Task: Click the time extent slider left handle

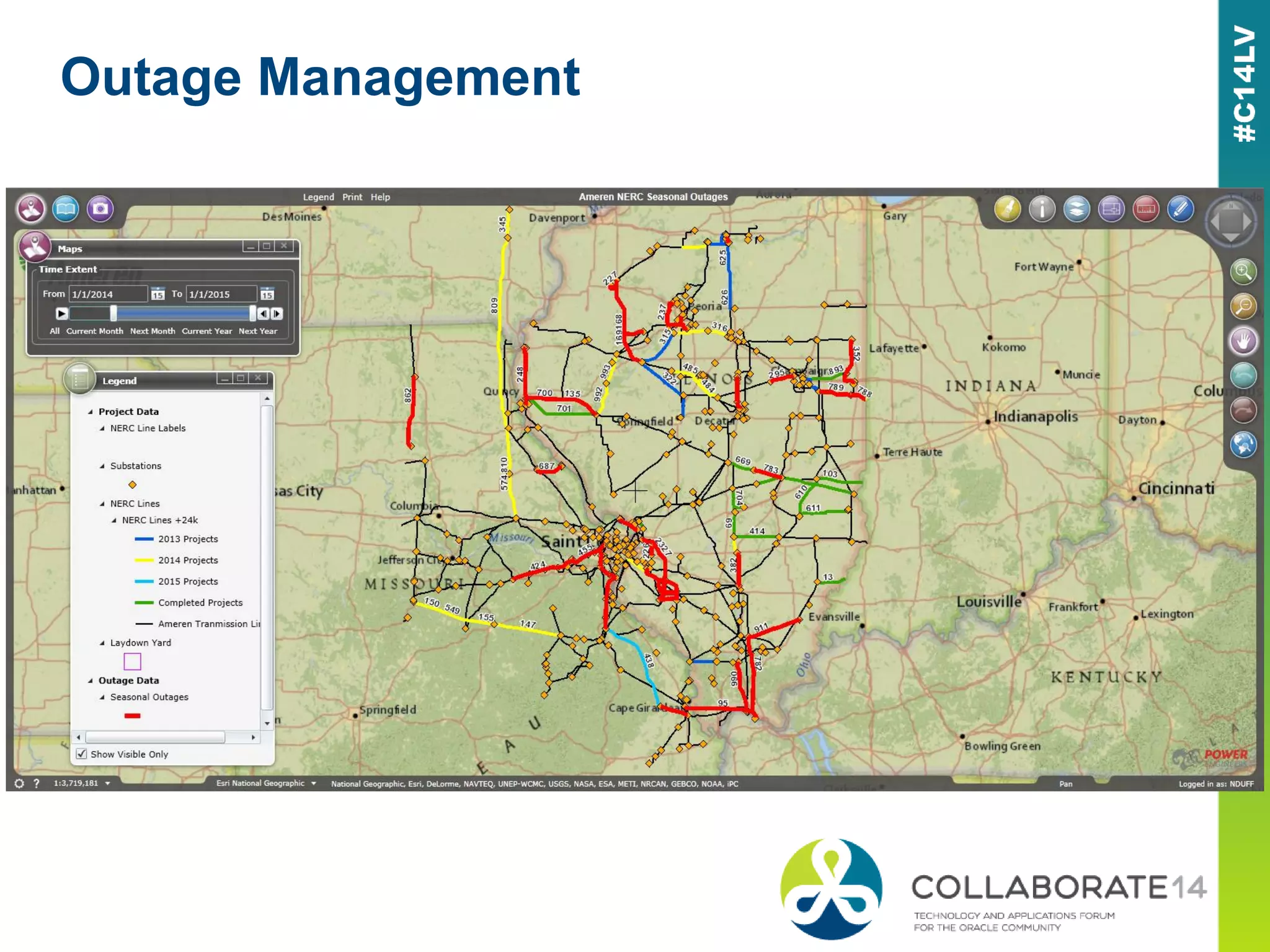Action: 113,314
